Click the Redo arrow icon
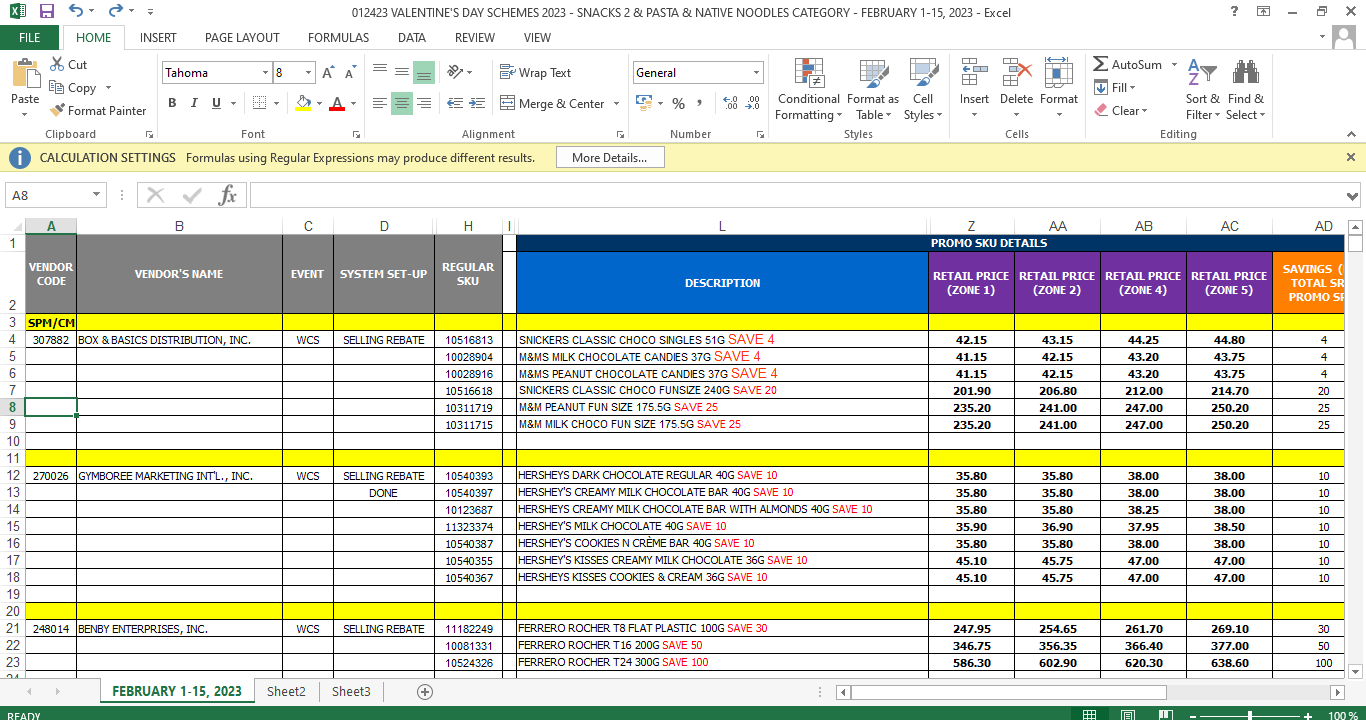This screenshot has height=720, width=1366. click(116, 12)
